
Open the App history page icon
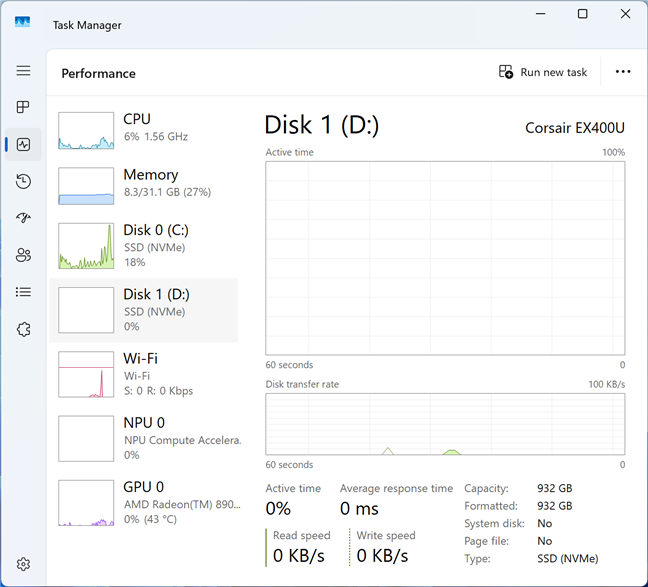coord(23,181)
